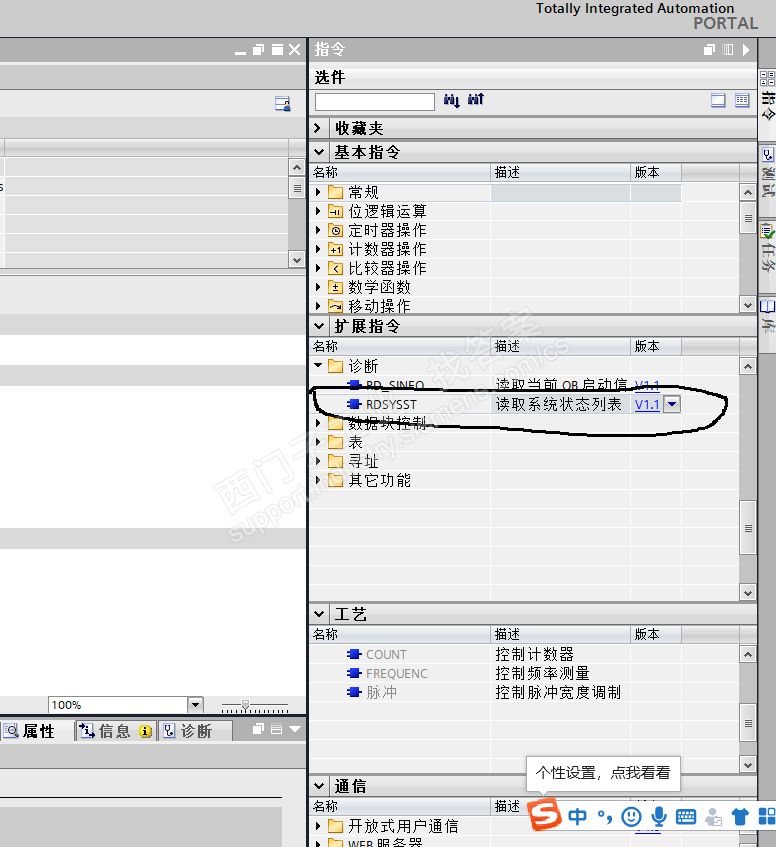The image size is (776, 847).
Task: Select the RD_SINFO instruction
Action: pyautogui.click(x=395, y=385)
